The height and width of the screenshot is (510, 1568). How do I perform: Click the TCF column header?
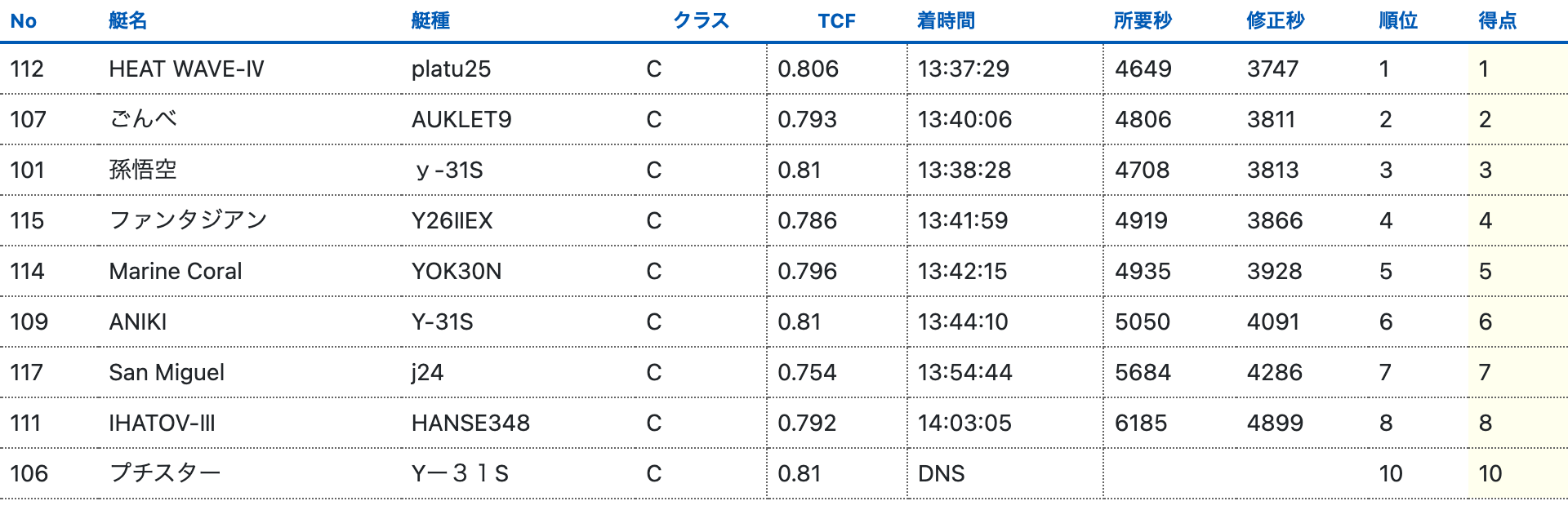[x=836, y=21]
